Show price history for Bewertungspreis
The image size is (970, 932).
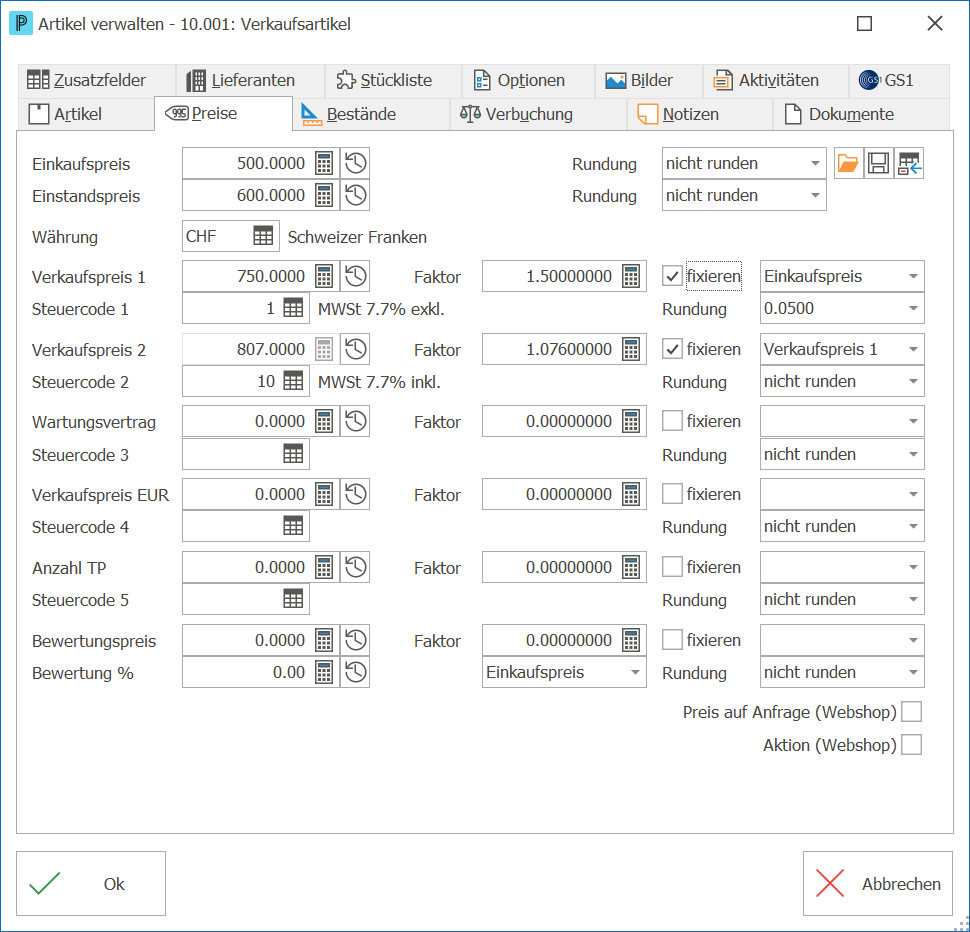pyautogui.click(x=356, y=640)
